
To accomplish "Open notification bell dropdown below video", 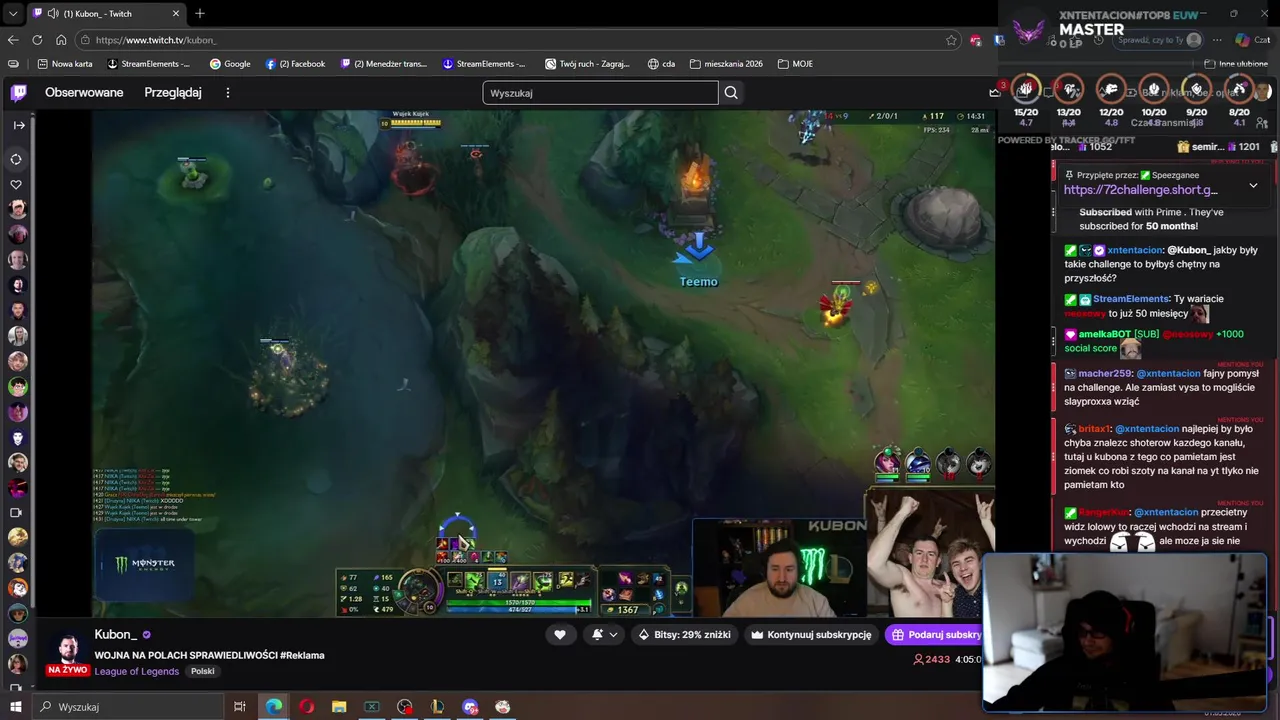I will (605, 634).
